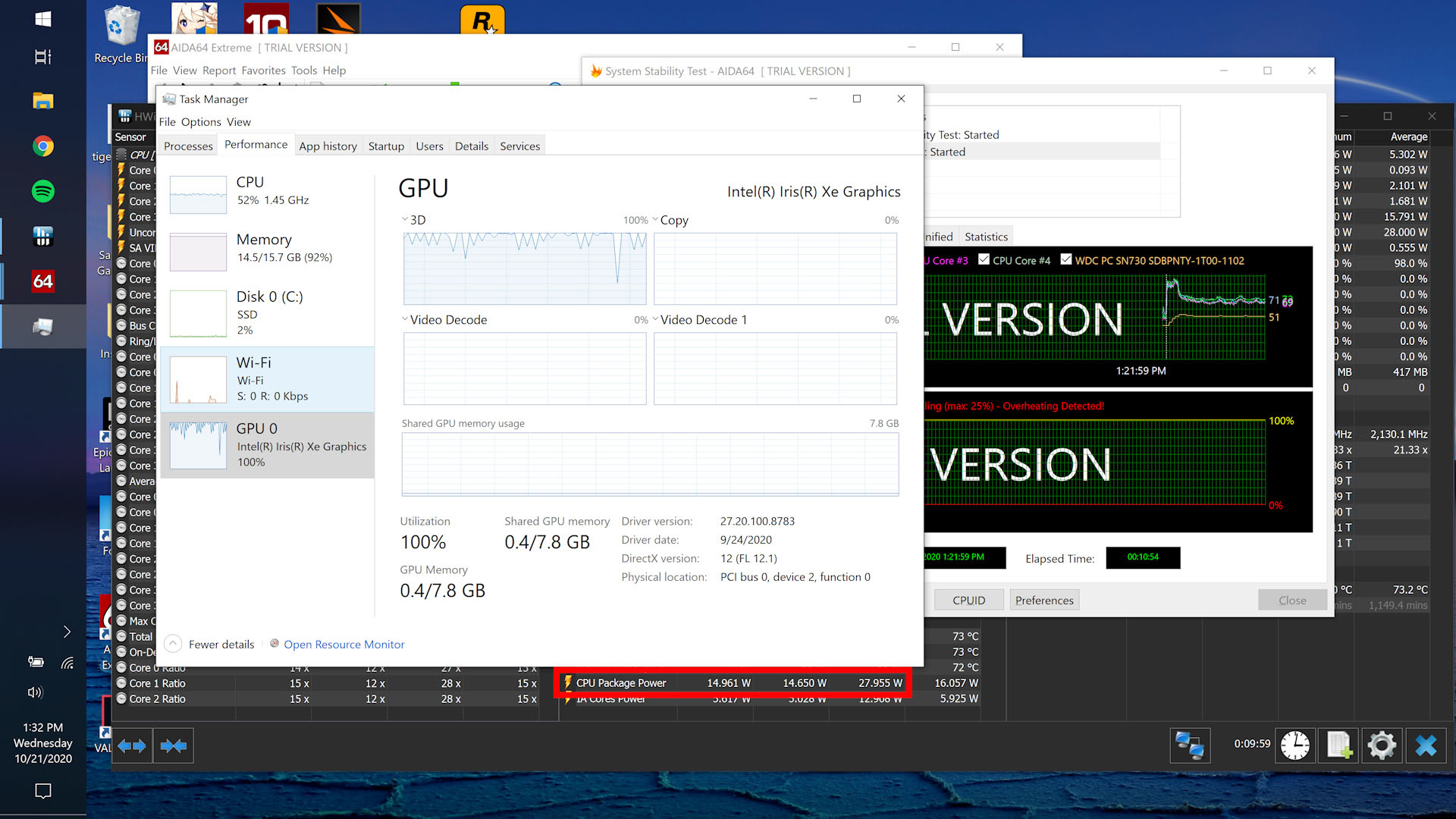Open the Wi-Fi network tray icon
Viewport: 1456px width, 819px height.
(x=67, y=663)
